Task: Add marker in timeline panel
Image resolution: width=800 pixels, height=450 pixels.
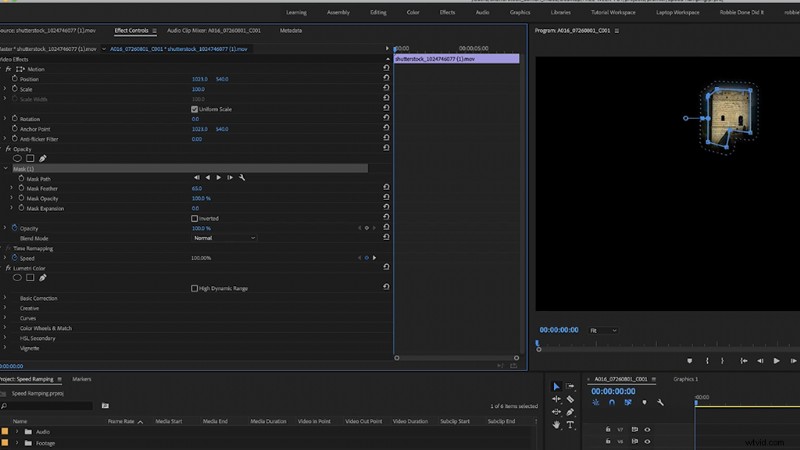Action: click(644, 403)
